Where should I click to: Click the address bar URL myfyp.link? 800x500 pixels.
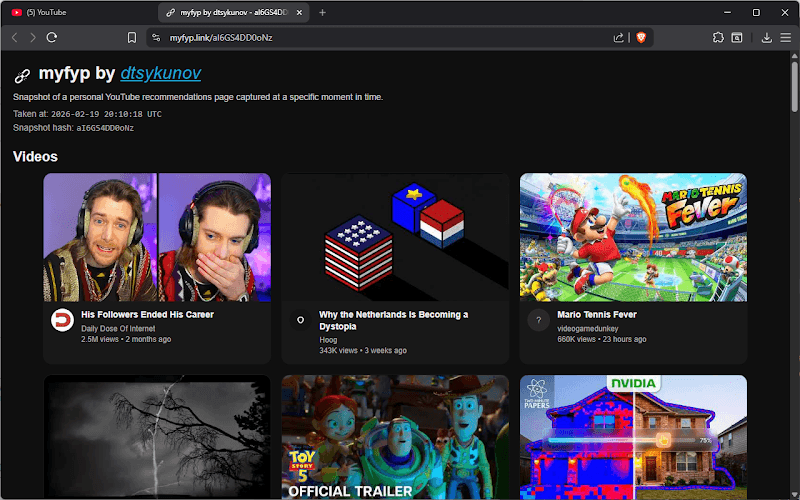coord(221,38)
